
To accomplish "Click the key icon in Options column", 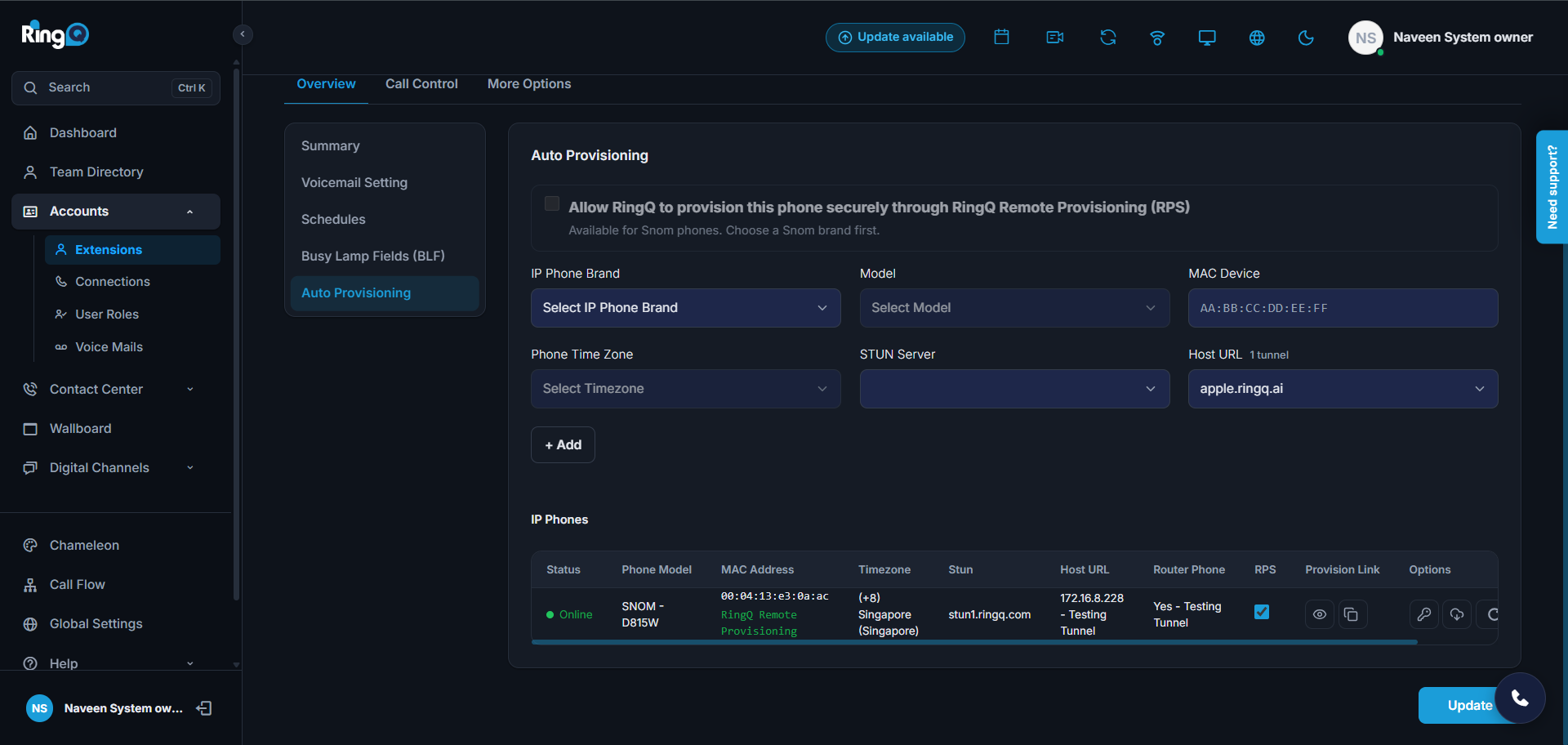I will (x=1423, y=614).
